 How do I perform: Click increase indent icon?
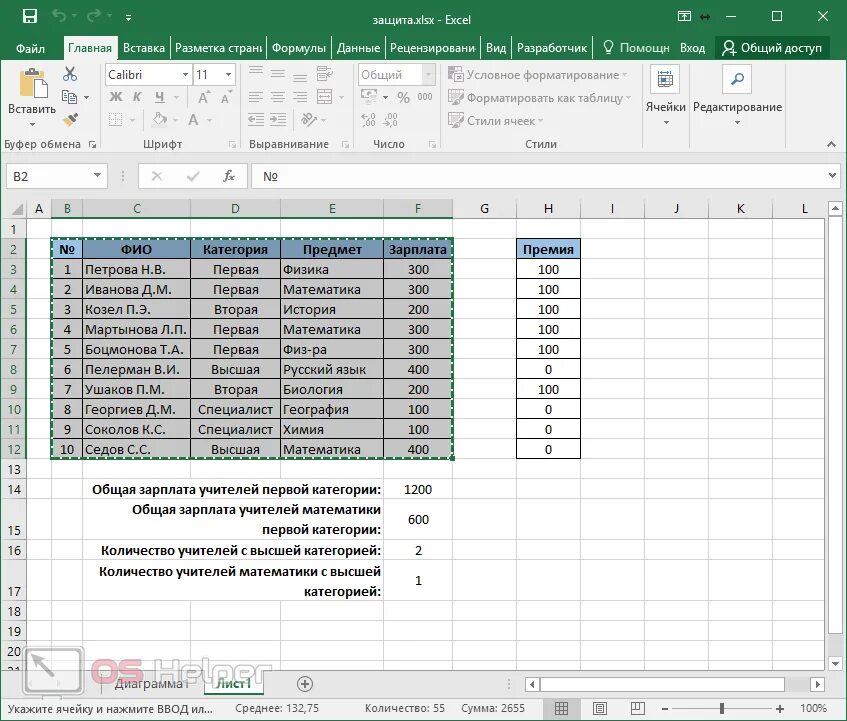click(x=278, y=120)
